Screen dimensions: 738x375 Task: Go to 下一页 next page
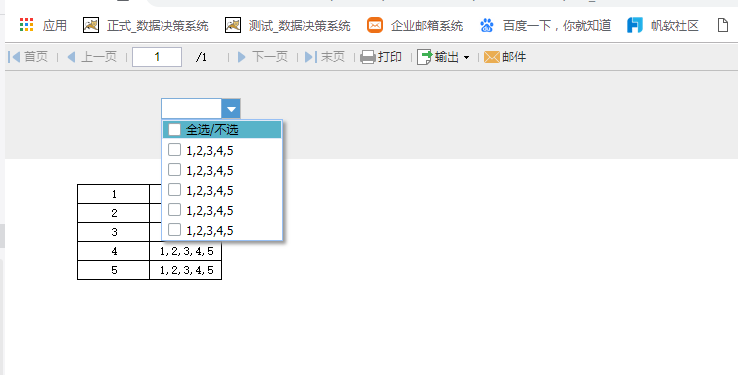pyautogui.click(x=263, y=57)
